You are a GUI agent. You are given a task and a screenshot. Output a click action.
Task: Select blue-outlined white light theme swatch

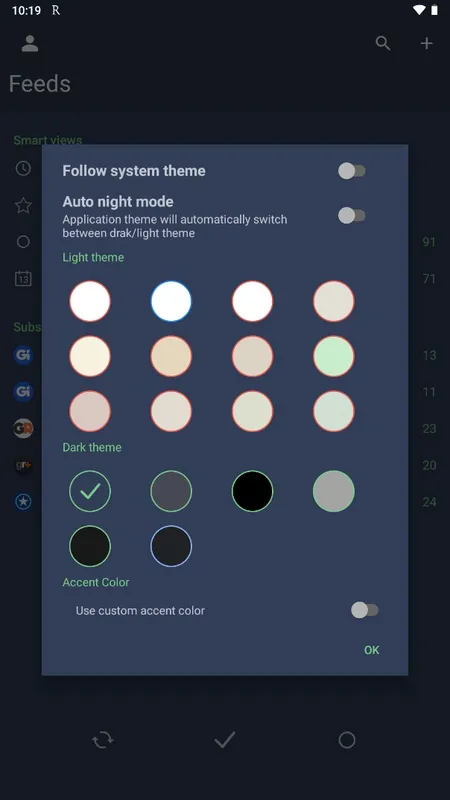pyautogui.click(x=171, y=301)
